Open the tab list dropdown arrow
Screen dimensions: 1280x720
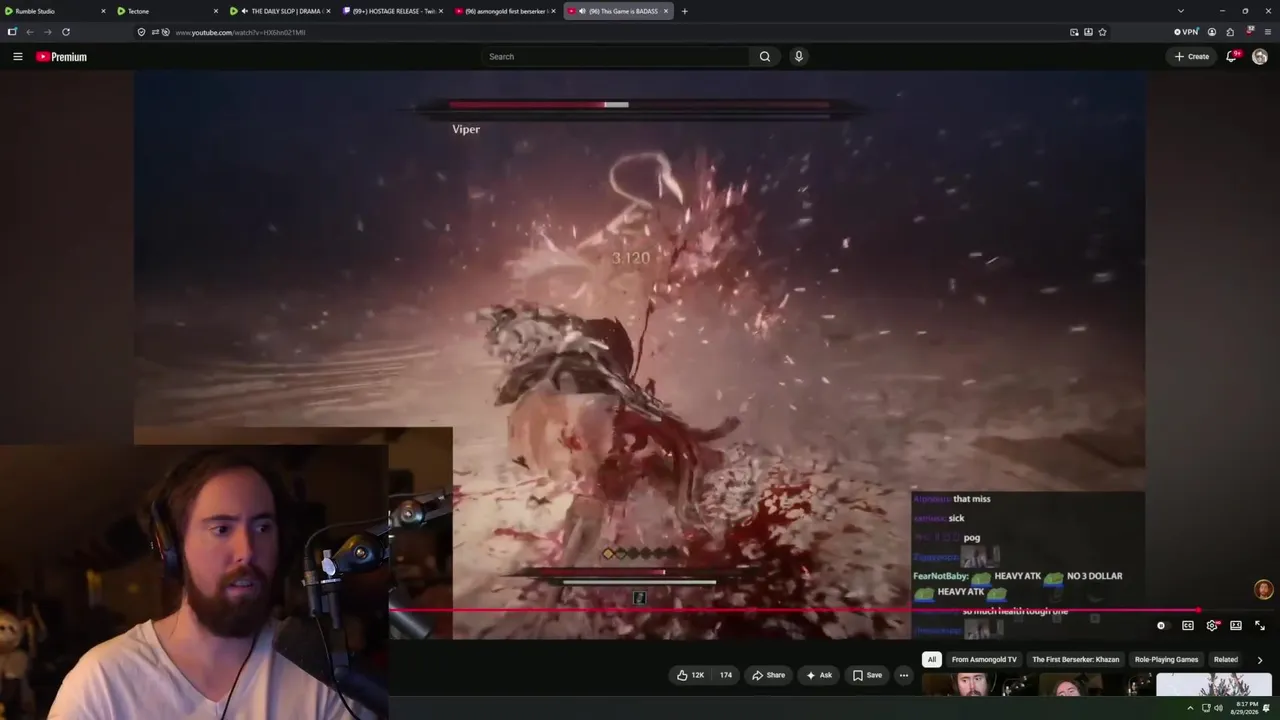point(1180,11)
